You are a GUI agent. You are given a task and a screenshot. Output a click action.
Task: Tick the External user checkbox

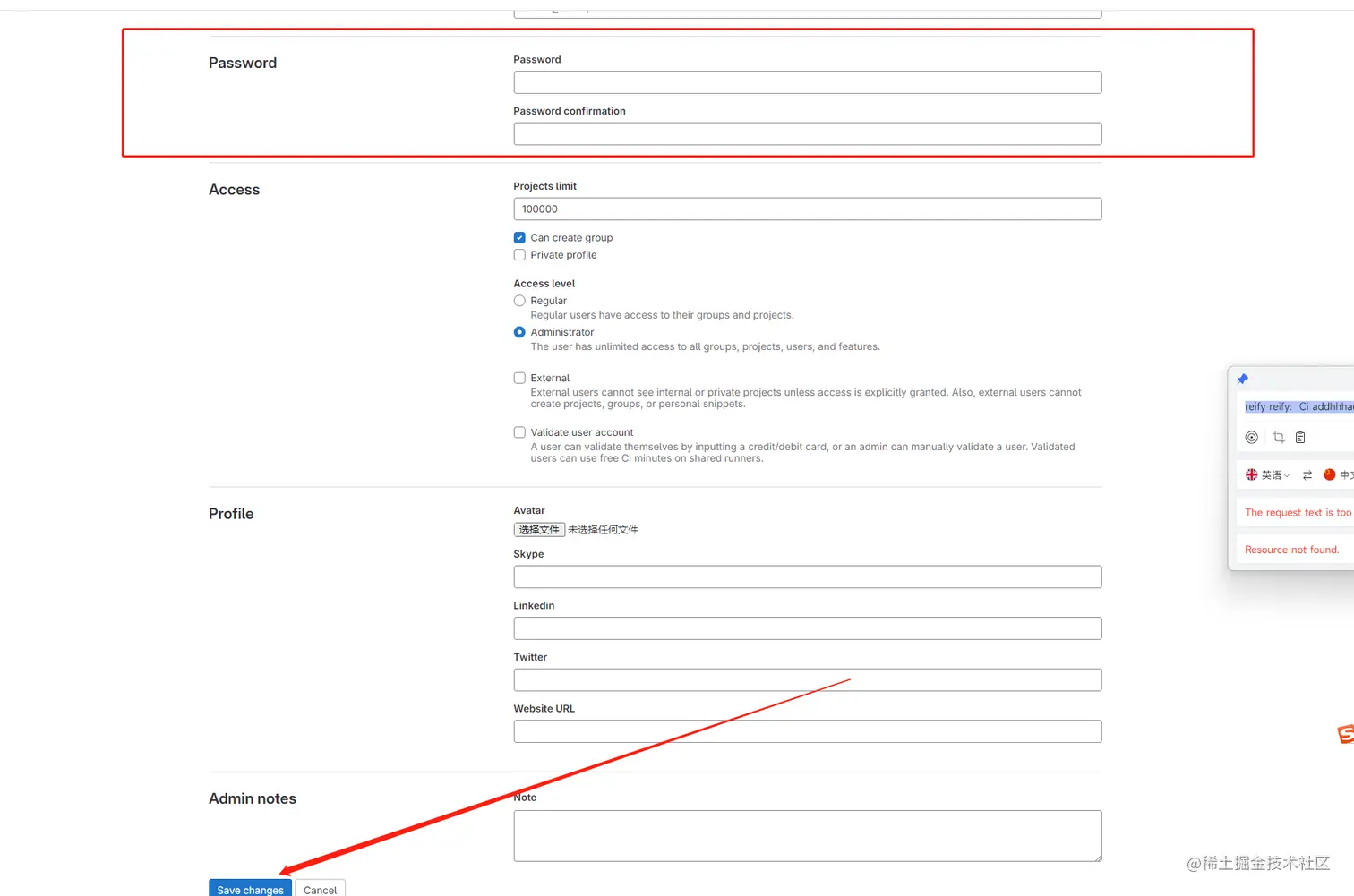tap(519, 379)
